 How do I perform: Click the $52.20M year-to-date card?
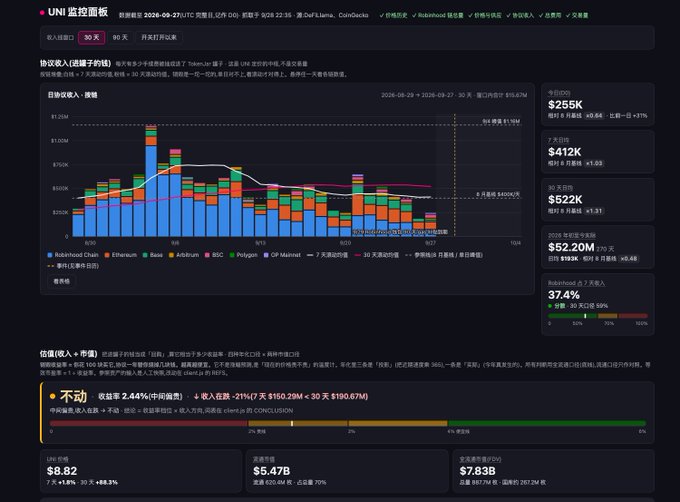point(598,247)
